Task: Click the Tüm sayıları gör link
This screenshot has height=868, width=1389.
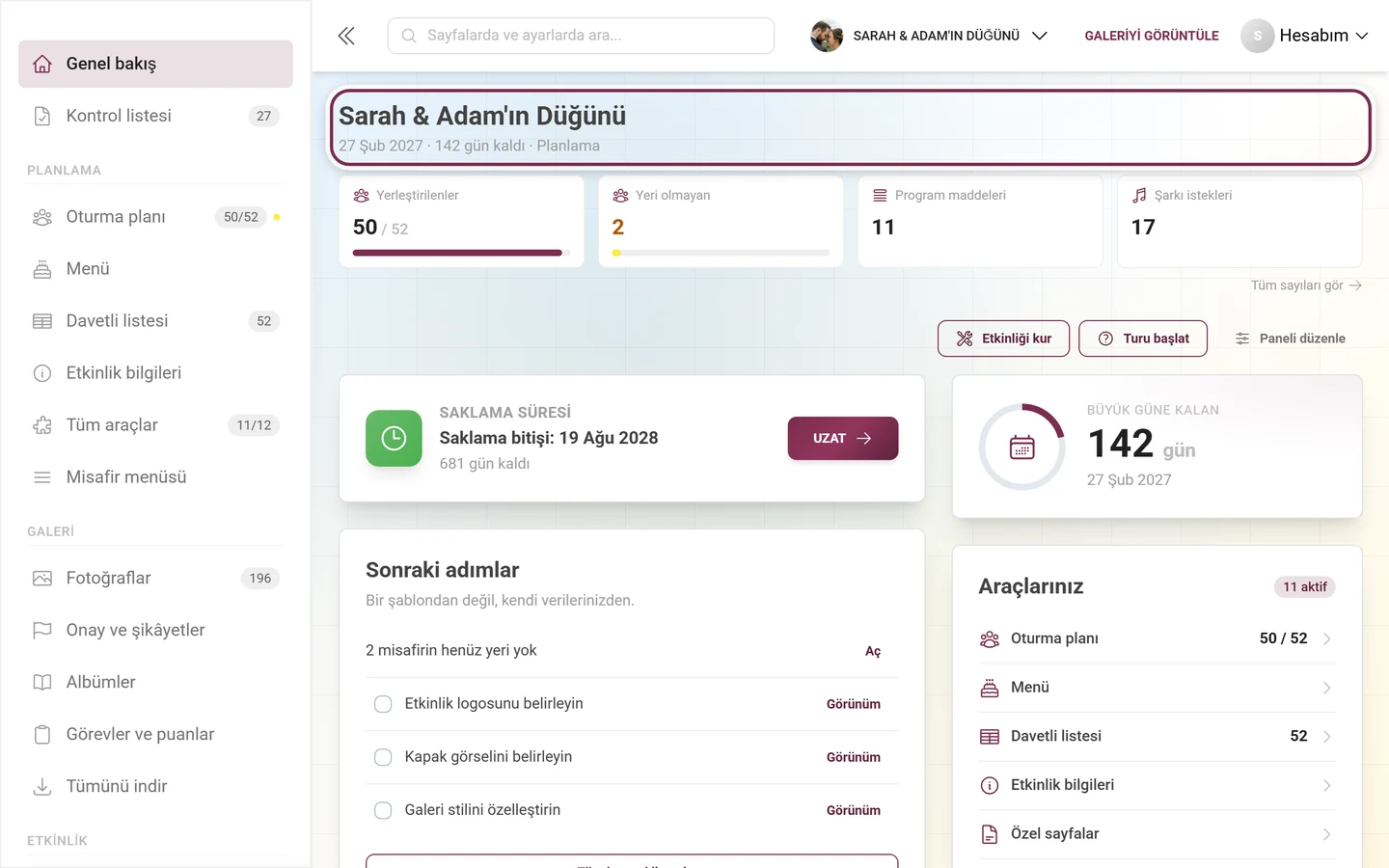Action: 1306,285
